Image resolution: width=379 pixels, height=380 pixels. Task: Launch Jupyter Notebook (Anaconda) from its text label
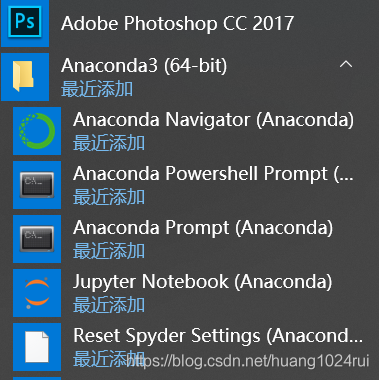pos(203,281)
